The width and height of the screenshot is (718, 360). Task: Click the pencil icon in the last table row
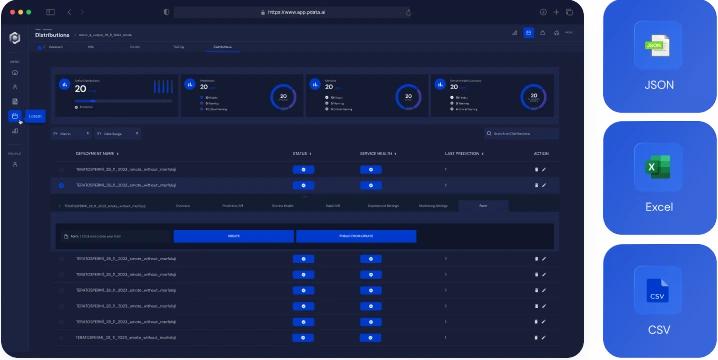click(x=544, y=338)
